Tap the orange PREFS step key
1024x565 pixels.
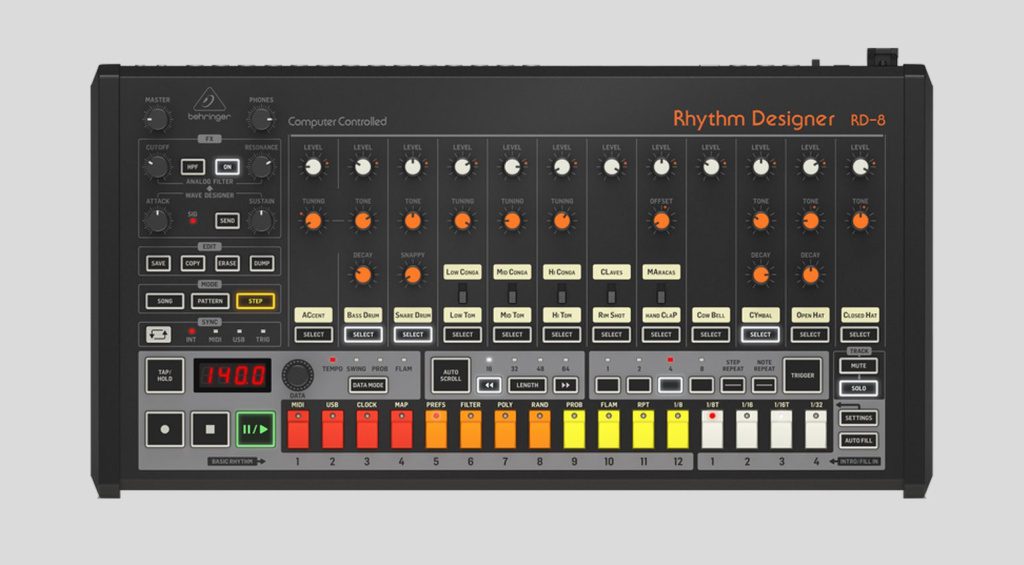click(436, 429)
